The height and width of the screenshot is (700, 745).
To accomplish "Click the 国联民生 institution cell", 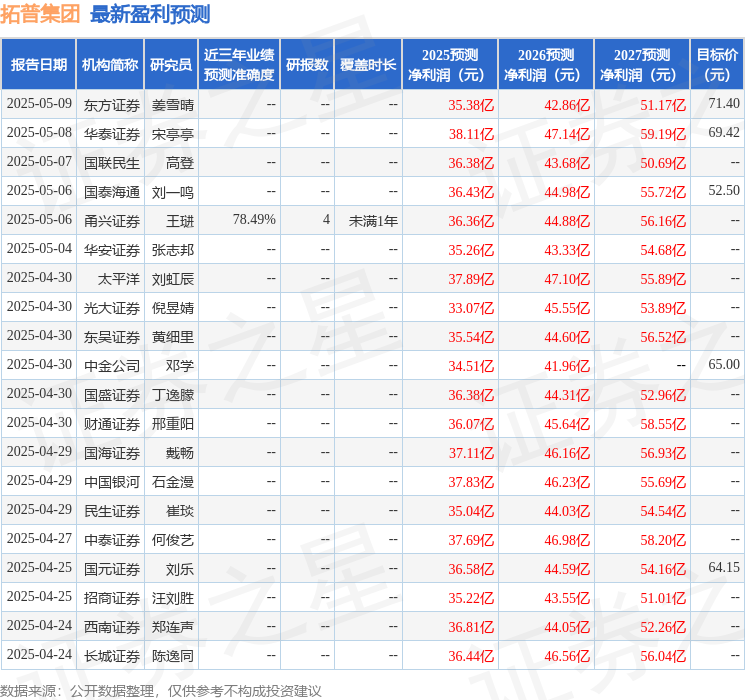I will point(112,163).
